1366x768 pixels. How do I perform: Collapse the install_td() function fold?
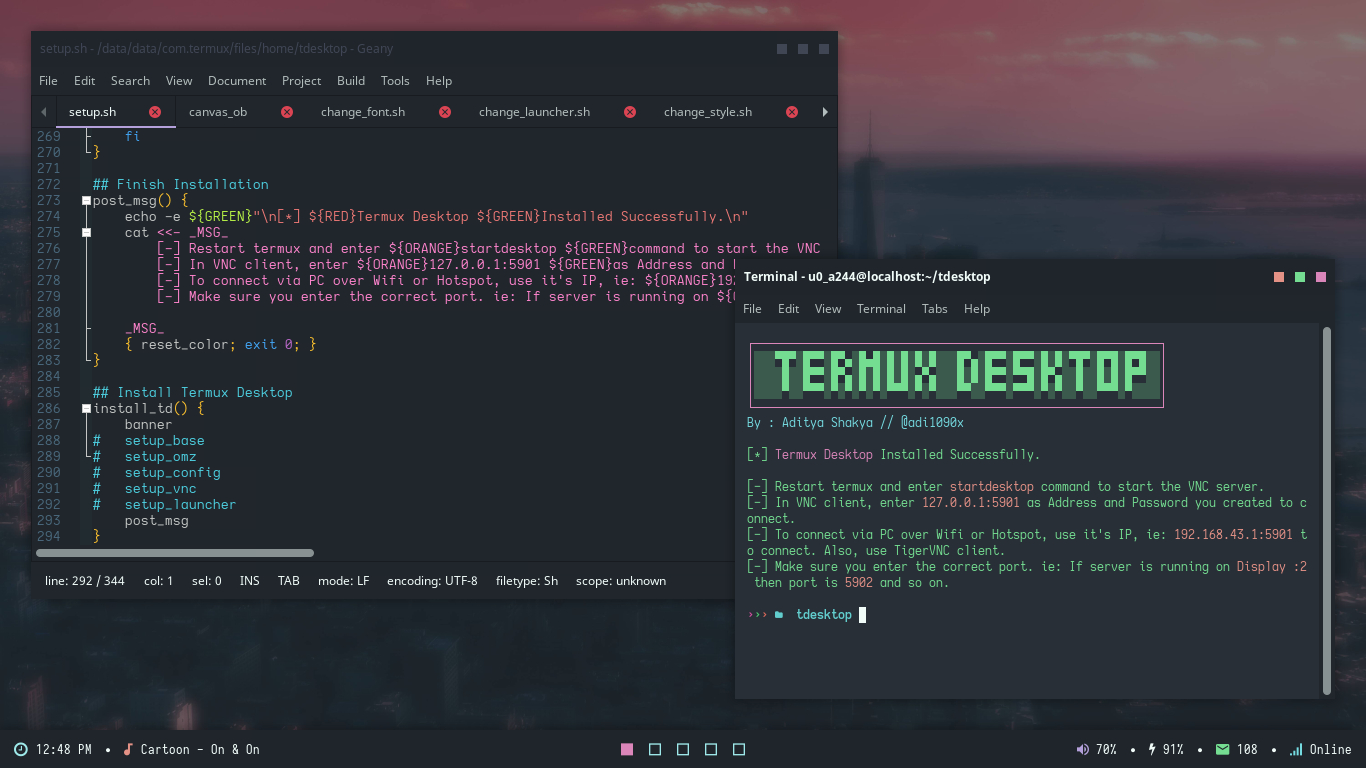(87, 408)
